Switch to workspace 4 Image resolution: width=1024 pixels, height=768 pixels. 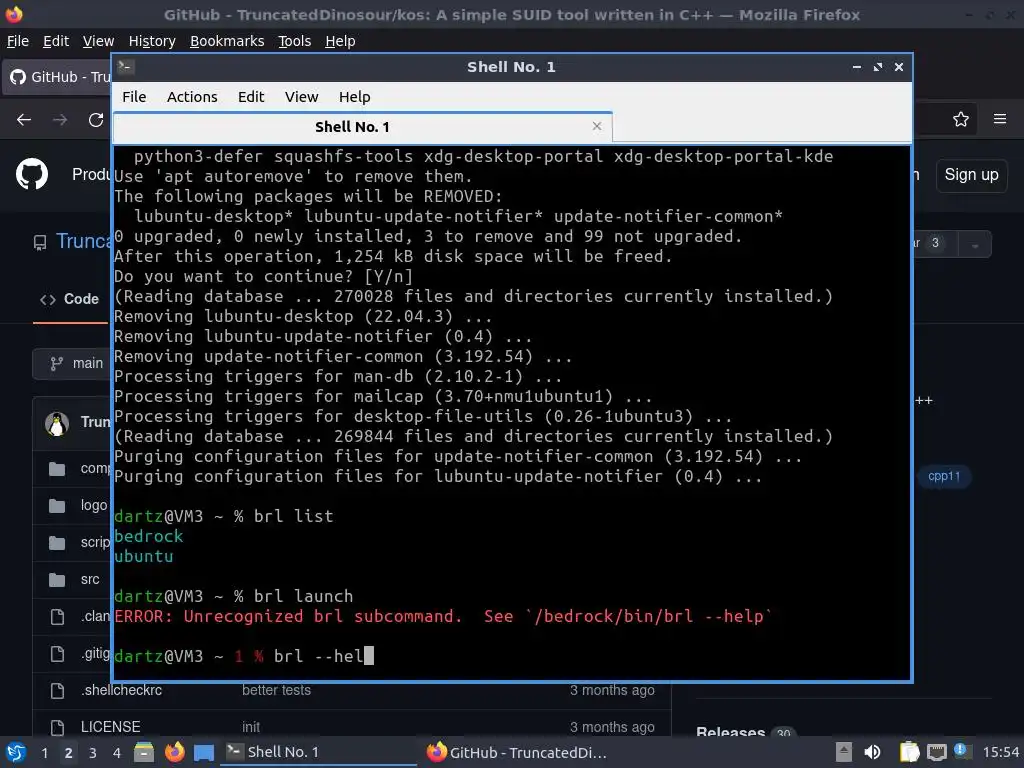coord(117,753)
